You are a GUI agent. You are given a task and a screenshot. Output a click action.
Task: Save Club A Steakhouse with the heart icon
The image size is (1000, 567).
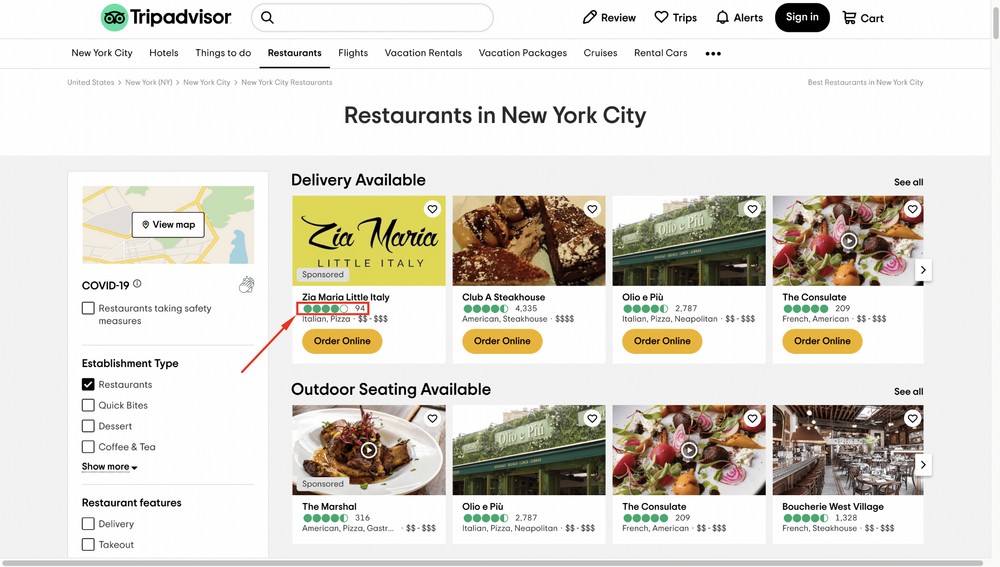click(x=592, y=209)
